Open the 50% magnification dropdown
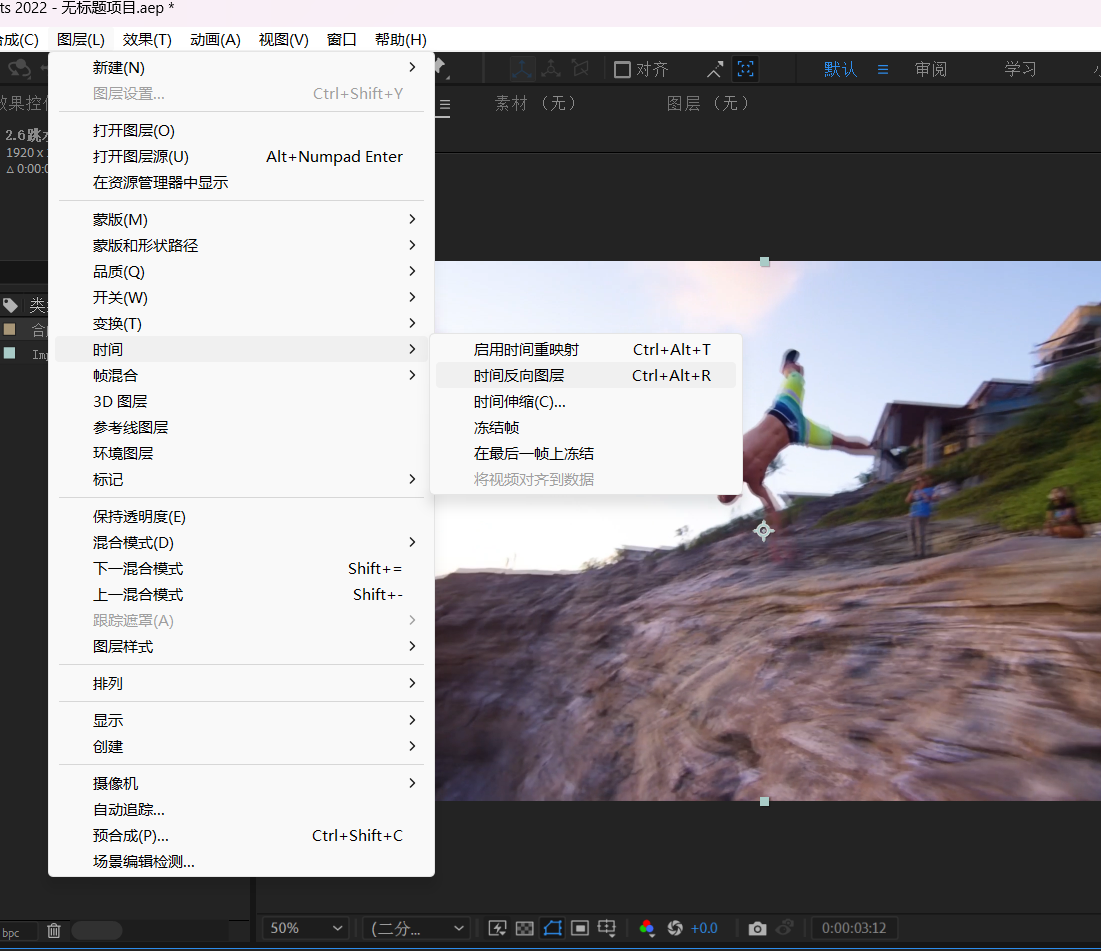 pyautogui.click(x=305, y=928)
